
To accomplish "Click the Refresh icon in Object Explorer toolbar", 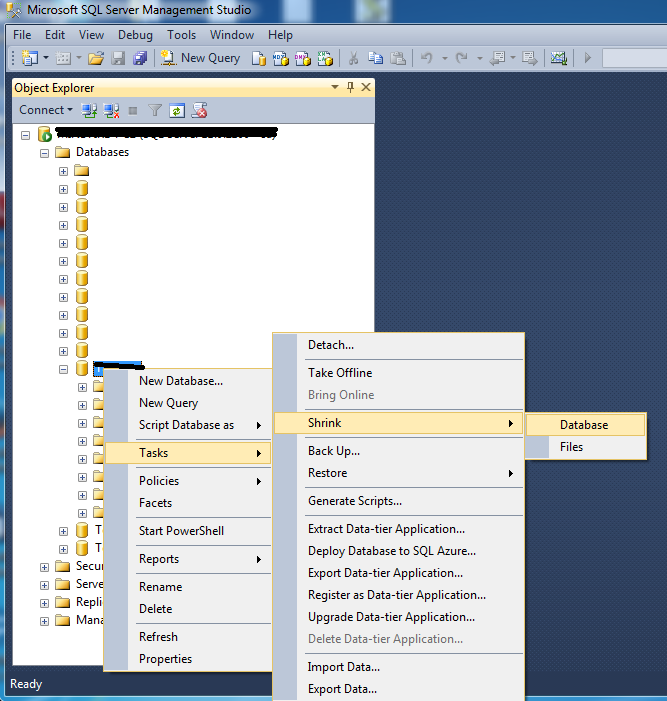I will [x=177, y=110].
